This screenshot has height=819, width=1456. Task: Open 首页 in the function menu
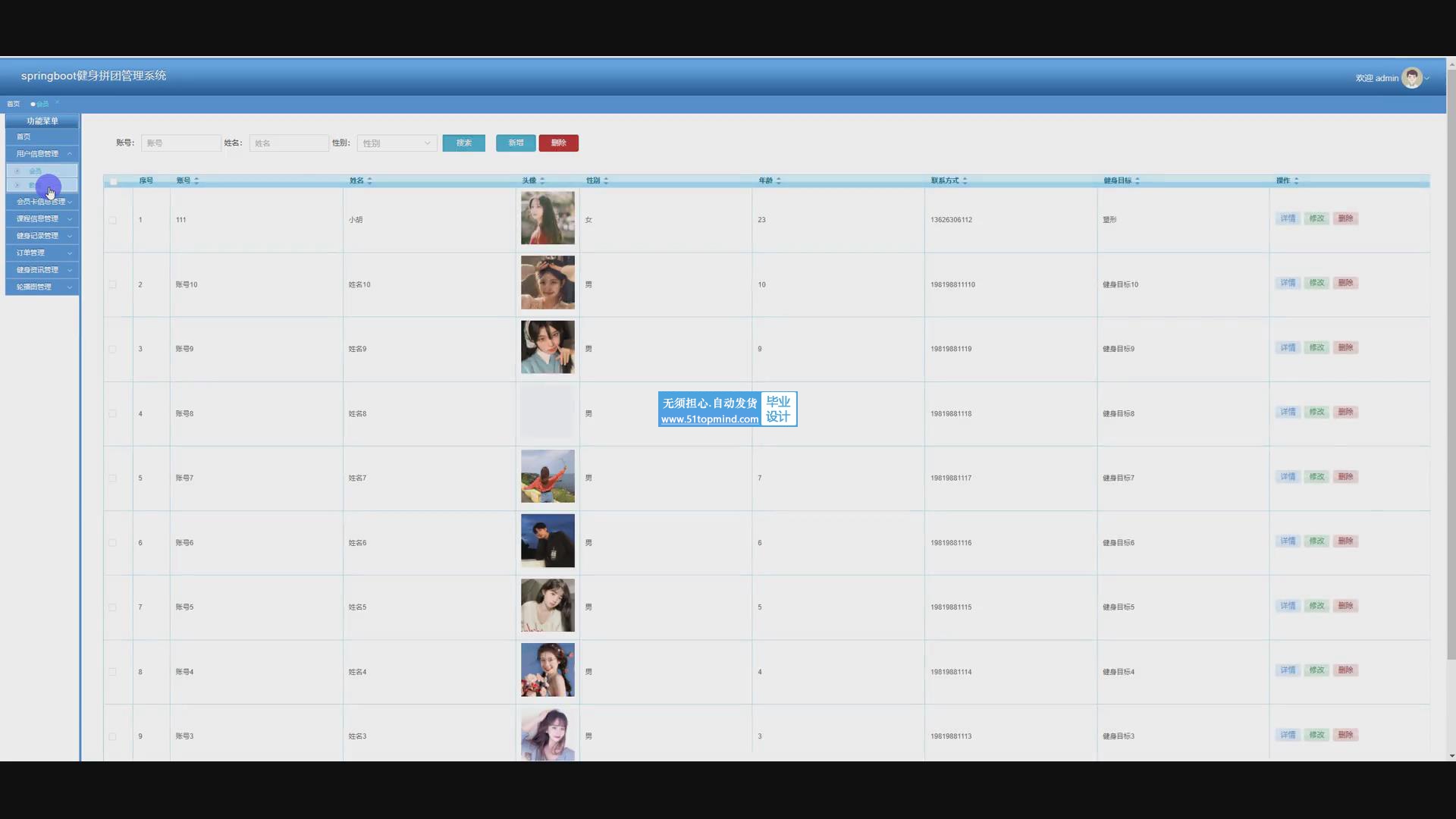[24, 136]
